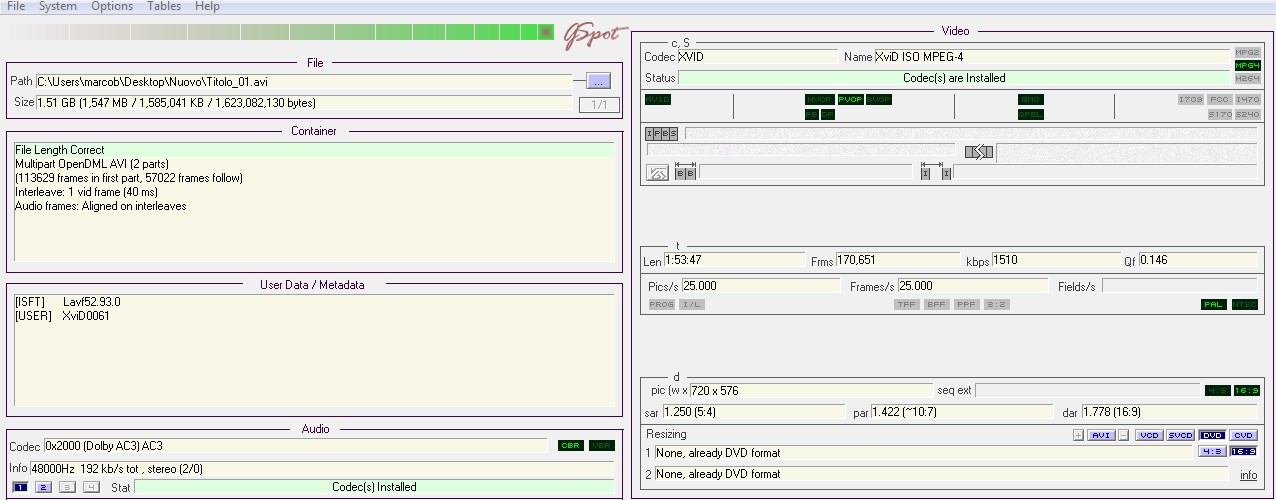Click the 1/1 file counter button
Screen dimensions: 1276x500
pos(599,104)
